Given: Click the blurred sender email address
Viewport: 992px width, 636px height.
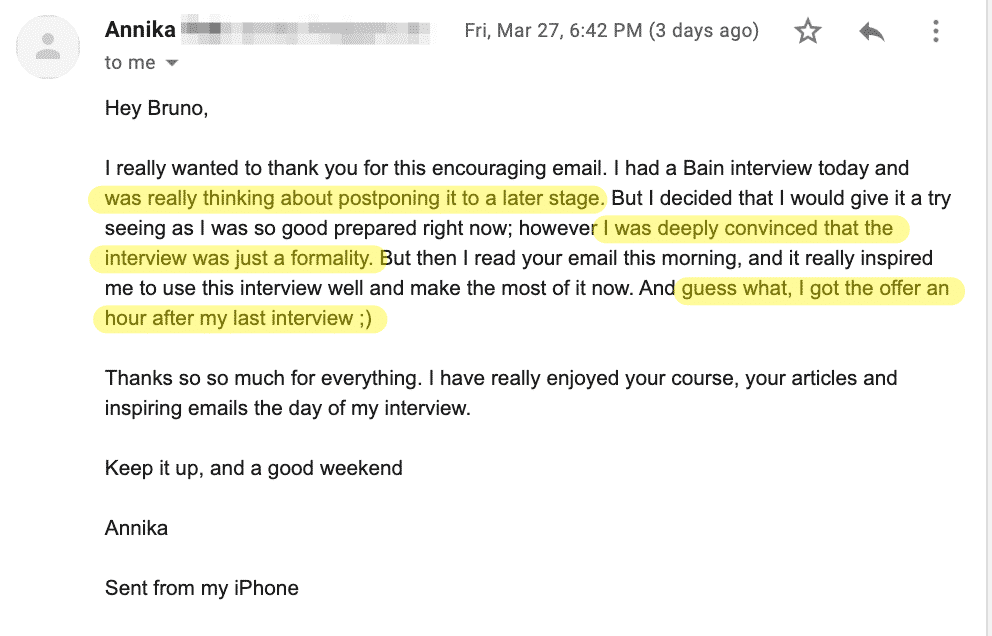Looking at the screenshot, I should [x=306, y=31].
